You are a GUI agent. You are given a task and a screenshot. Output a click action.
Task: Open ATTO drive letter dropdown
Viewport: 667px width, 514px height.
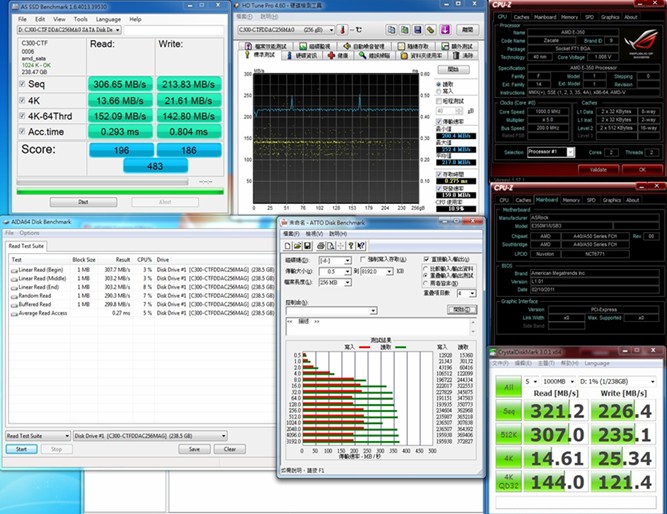click(335, 260)
